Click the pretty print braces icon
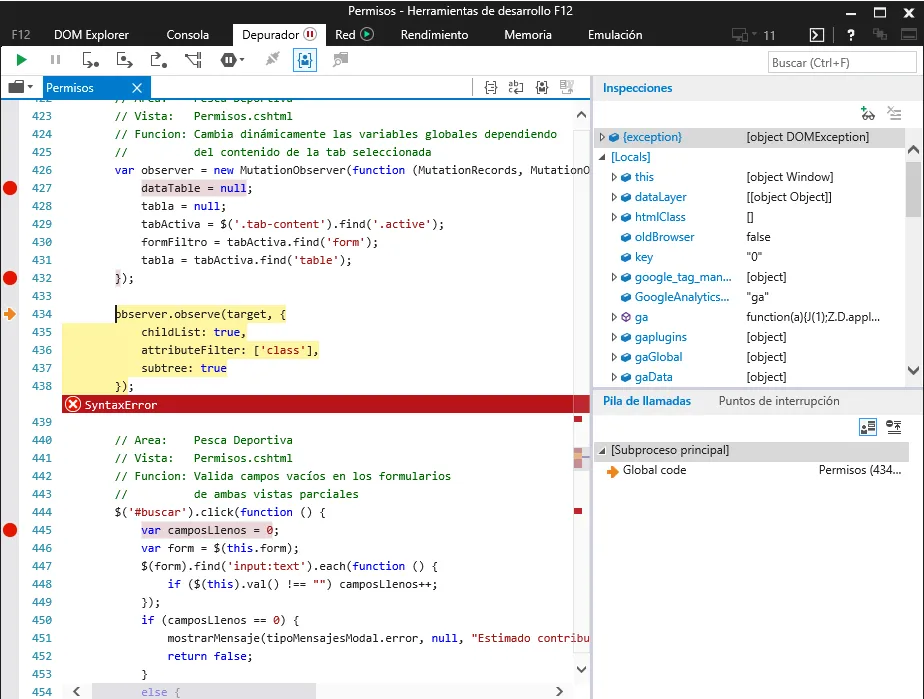The height and width of the screenshot is (699, 924). coord(491,88)
